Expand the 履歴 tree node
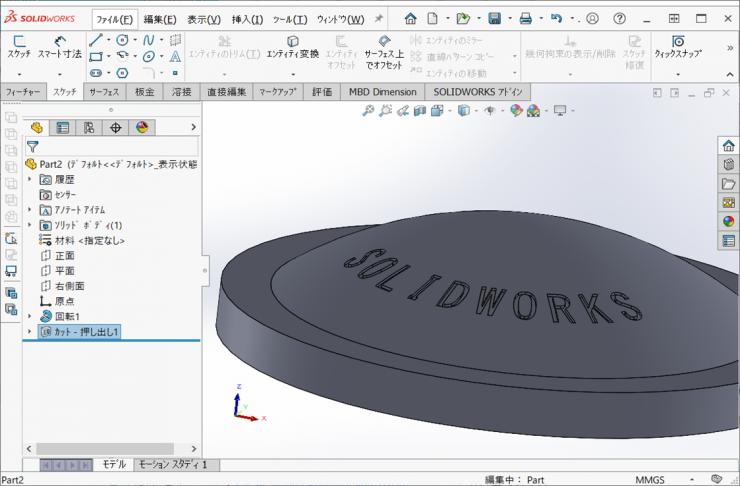This screenshot has width=740, height=486. click(x=30, y=179)
